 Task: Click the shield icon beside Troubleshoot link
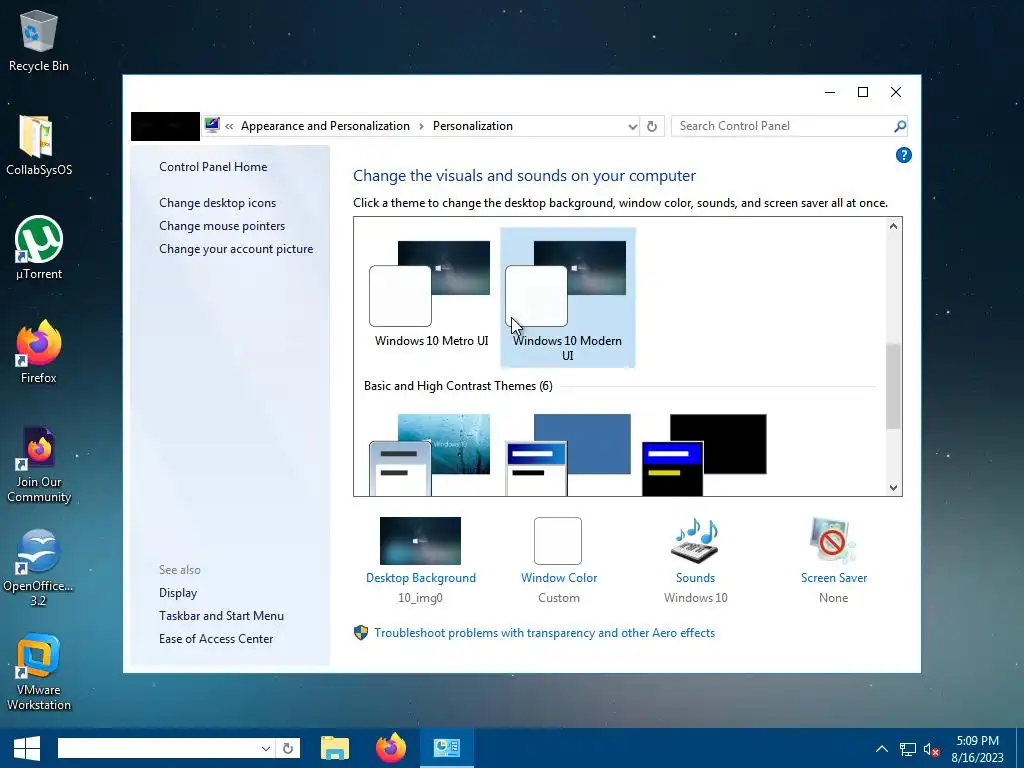coord(360,633)
